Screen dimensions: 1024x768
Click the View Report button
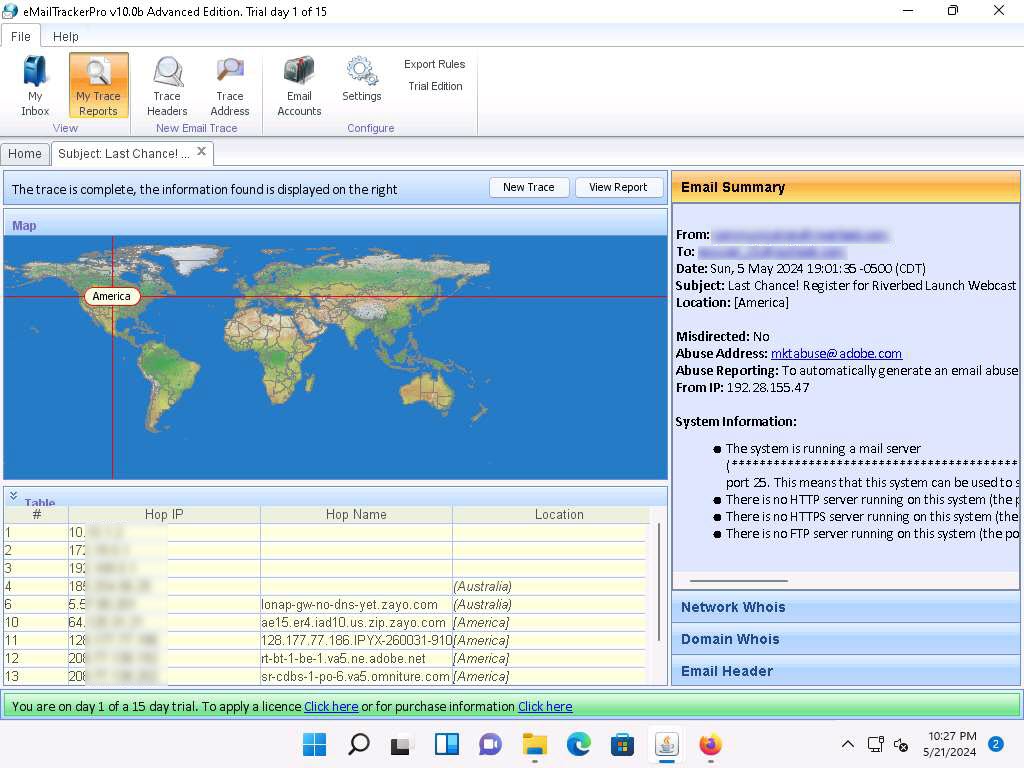click(x=617, y=187)
